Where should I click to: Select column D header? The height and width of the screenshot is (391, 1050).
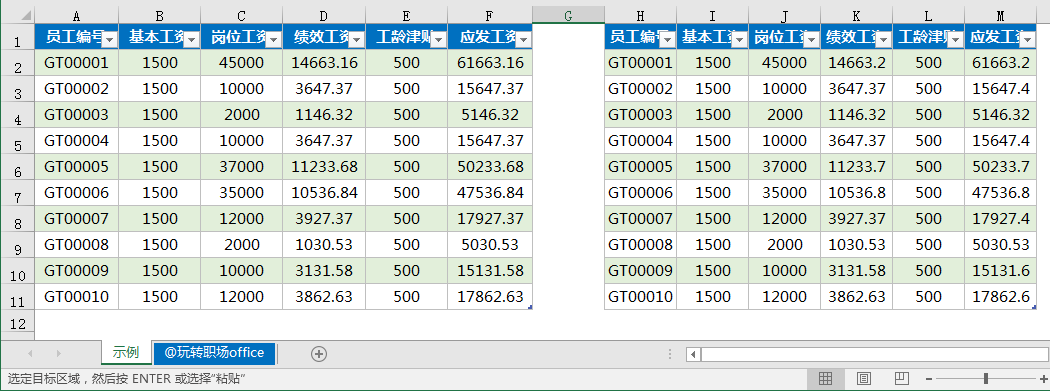324,15
